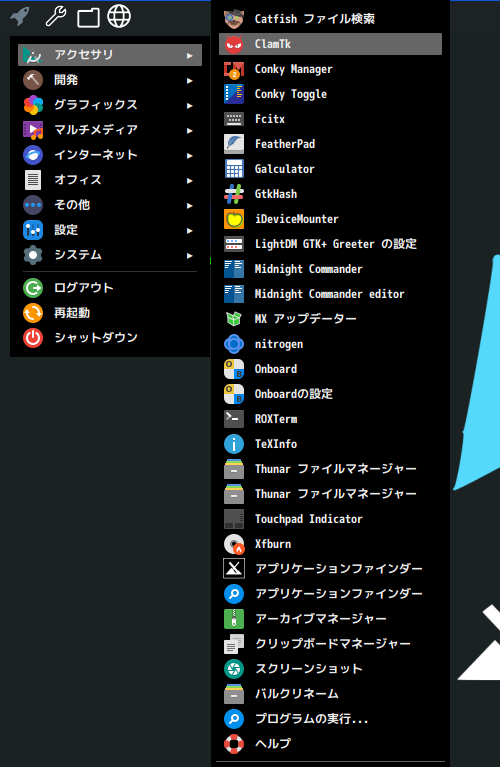Image resolution: width=500 pixels, height=767 pixels.
Task: Click the FeatherPad text label
Action: [285, 144]
